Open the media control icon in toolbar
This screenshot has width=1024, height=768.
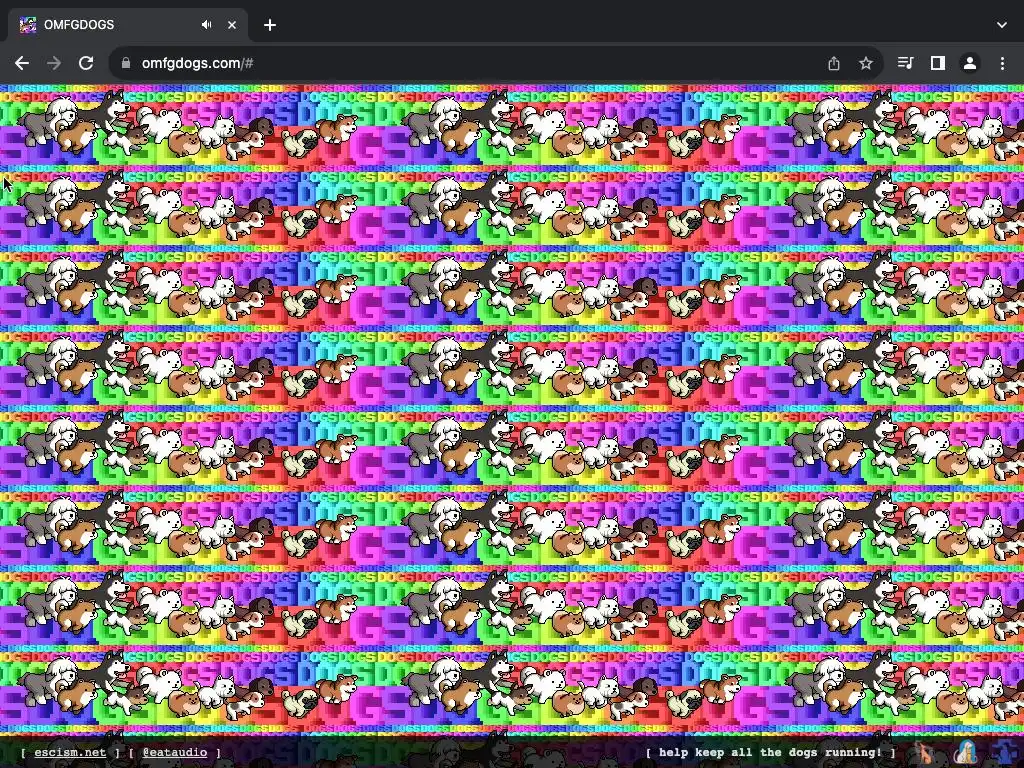906,63
